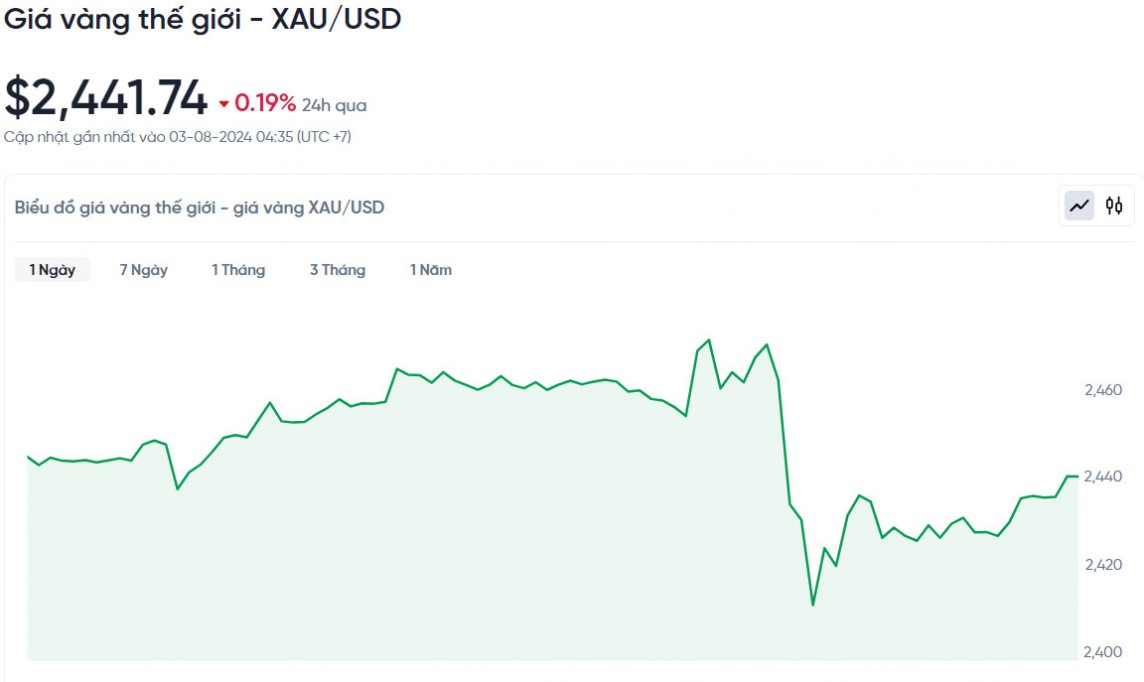Viewport: 1144px width, 682px height.
Task: Click the "Giá vàng thế giới - XAU/USD" page title
Action: pyautogui.click(x=203, y=19)
